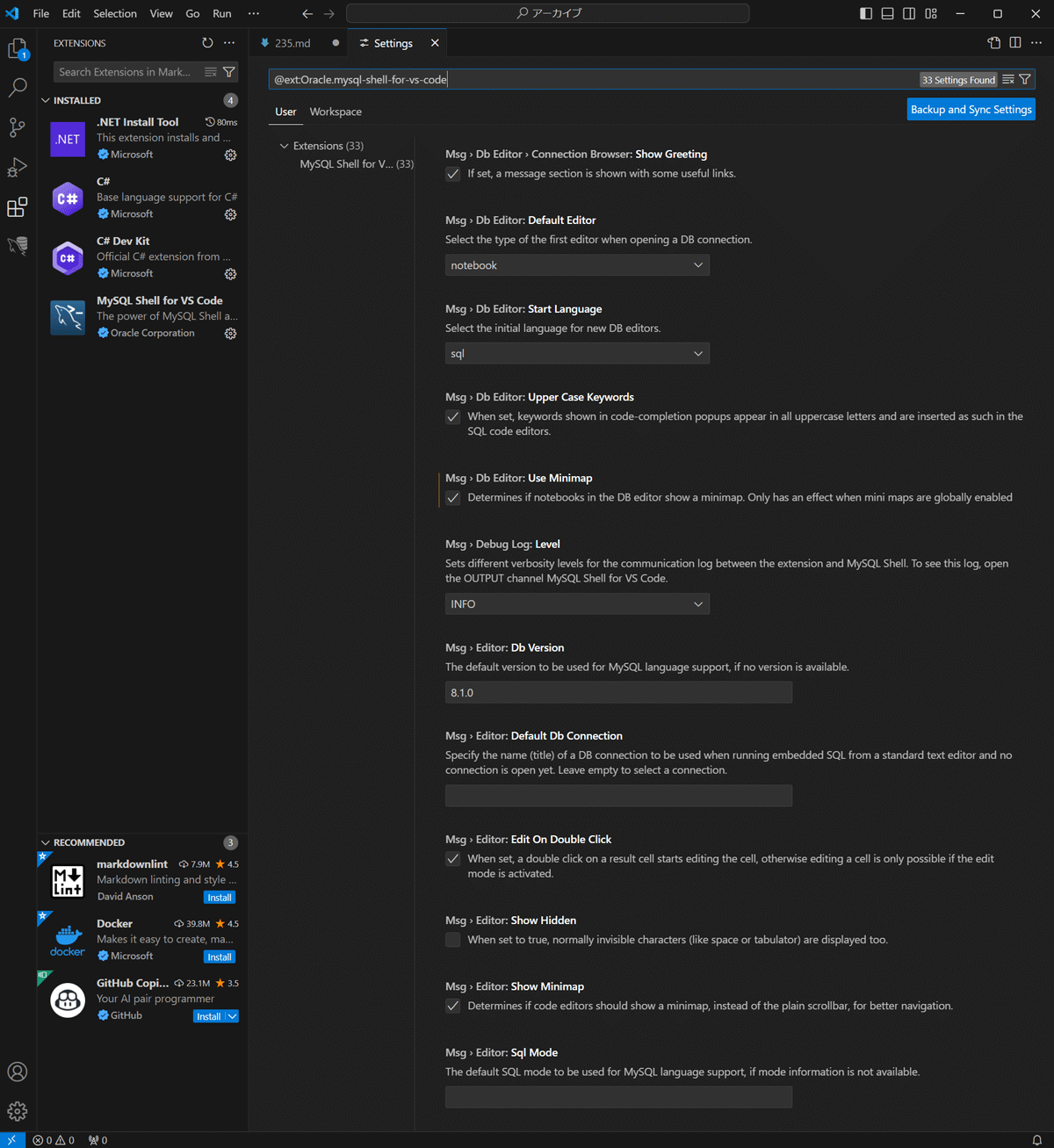The image size is (1054, 1148).
Task: Open manage gear for MySQL Shell extension
Action: 230,334
